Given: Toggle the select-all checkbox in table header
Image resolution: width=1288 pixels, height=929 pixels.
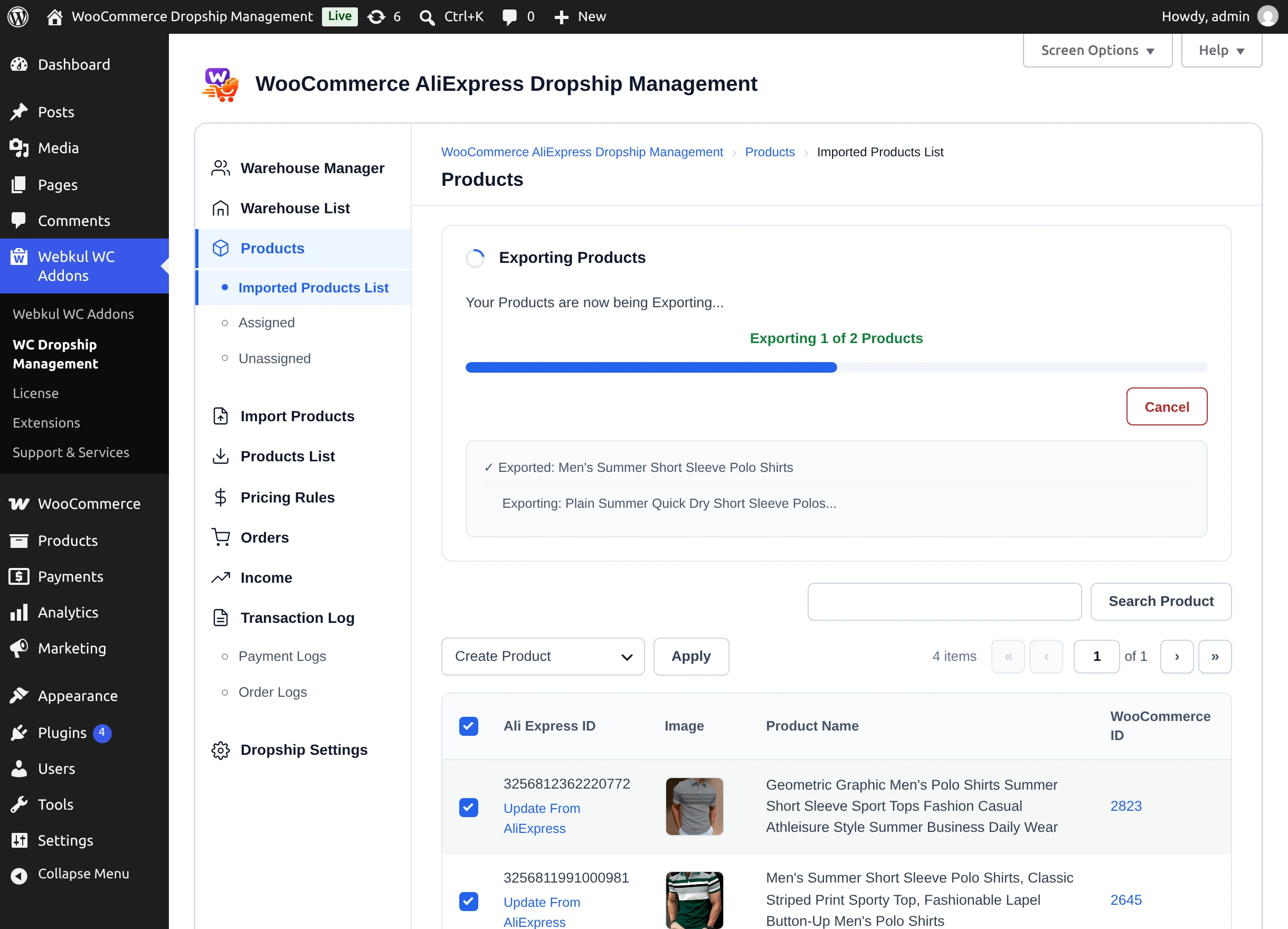Looking at the screenshot, I should [469, 726].
